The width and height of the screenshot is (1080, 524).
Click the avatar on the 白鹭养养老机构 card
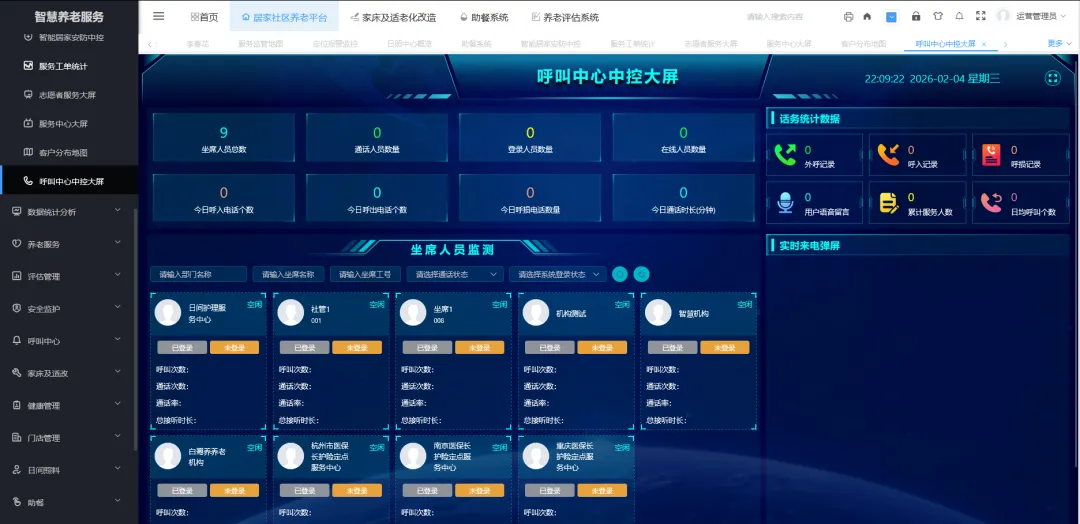click(x=168, y=456)
